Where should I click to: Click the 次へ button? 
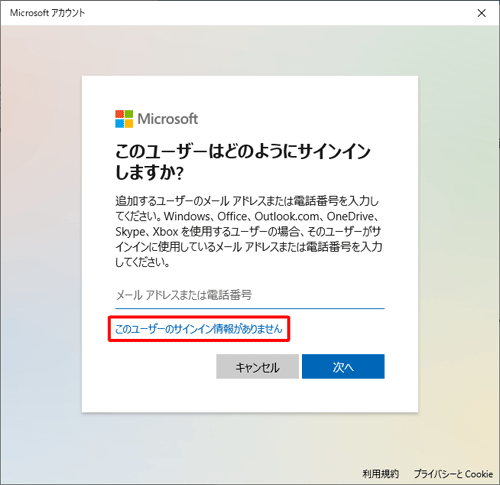[343, 367]
